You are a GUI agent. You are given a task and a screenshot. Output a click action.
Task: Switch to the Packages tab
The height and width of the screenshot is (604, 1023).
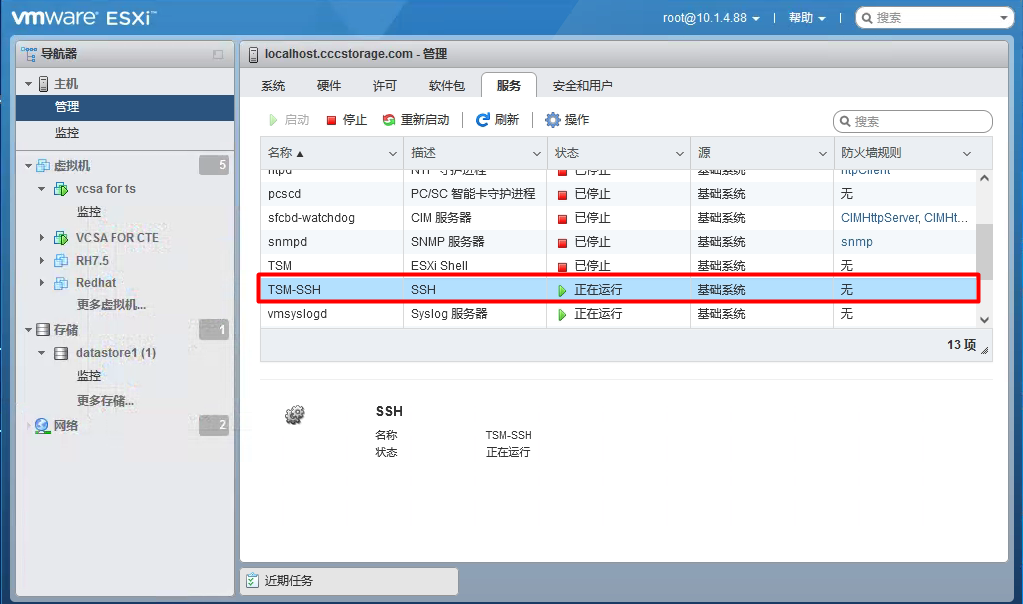[x=447, y=85]
